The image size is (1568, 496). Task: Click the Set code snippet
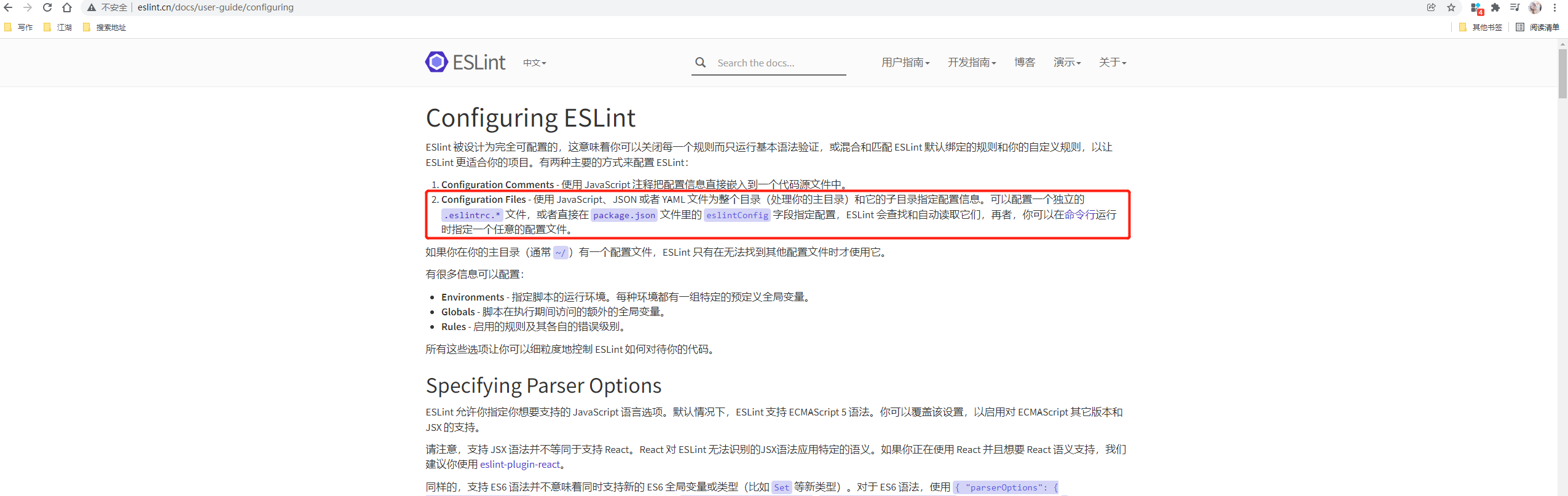coord(781,487)
